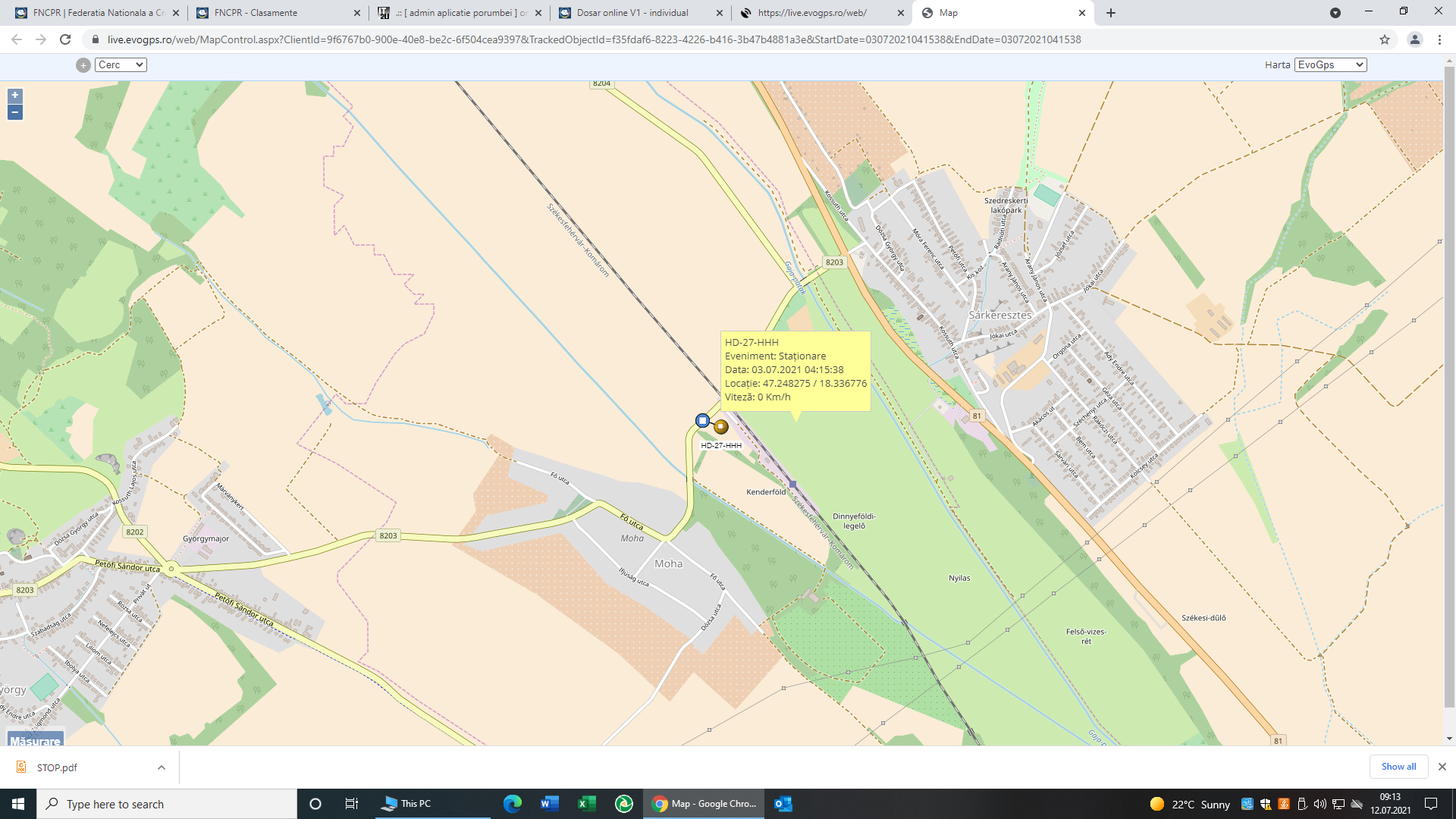Click the browser address bar
The height and width of the screenshot is (819, 1456).
point(591,39)
